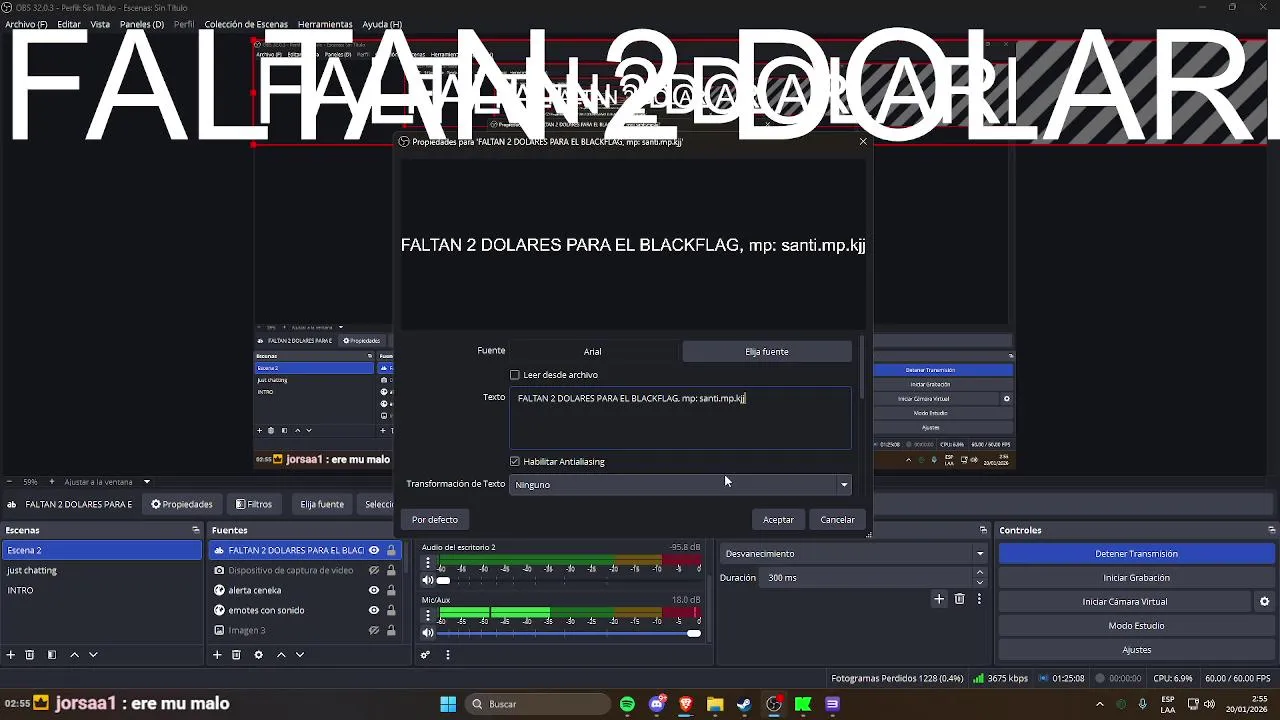Delete selected scene with trash icon

(x=30, y=655)
